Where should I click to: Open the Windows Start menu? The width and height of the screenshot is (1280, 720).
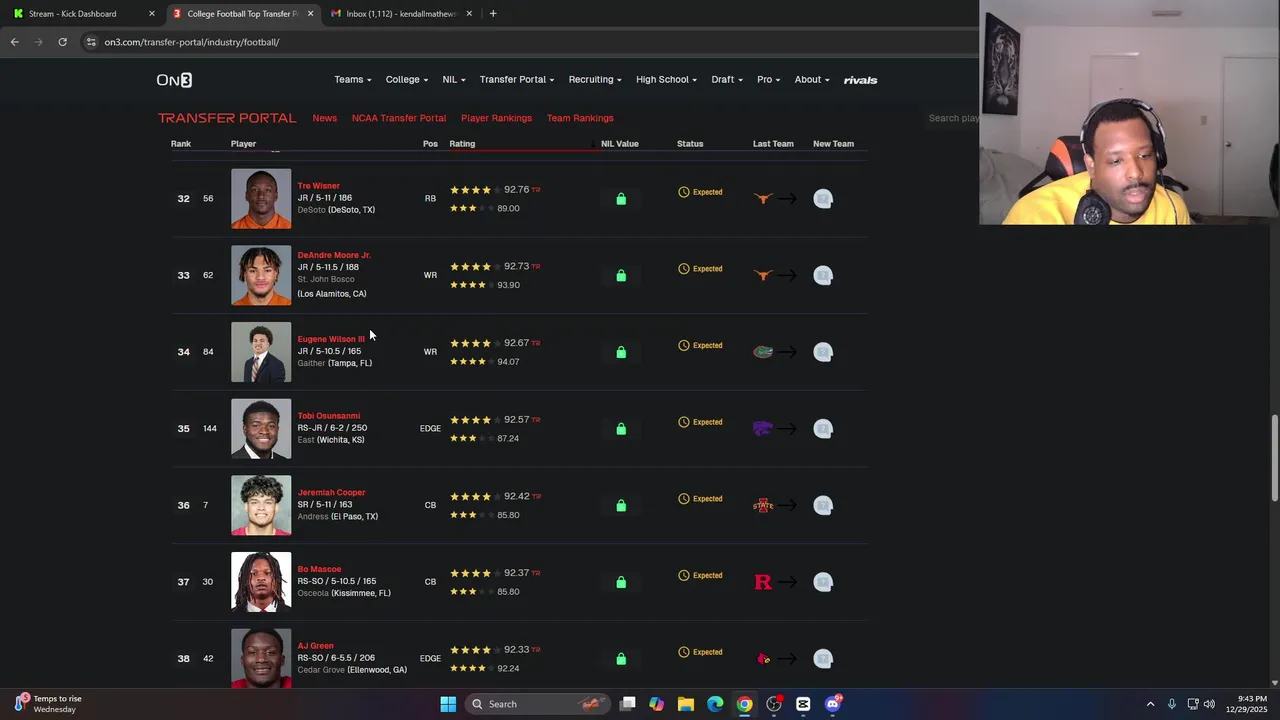point(448,704)
